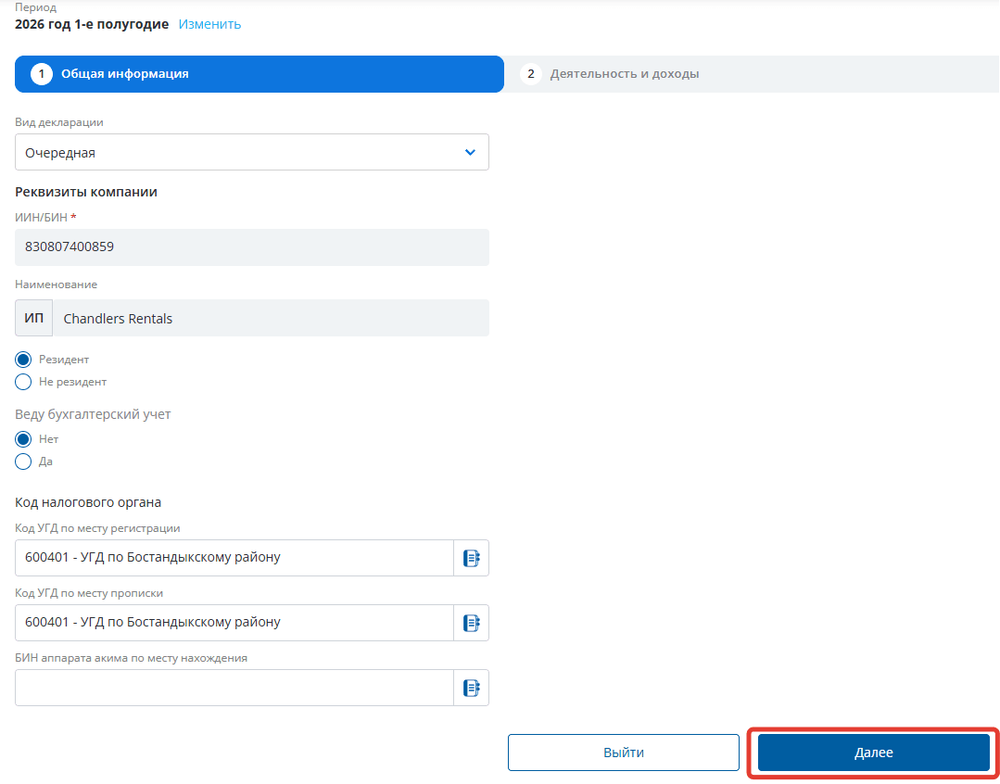This screenshot has height=784, width=1000.
Task: Open reference book for акима БИН
Action: click(471, 688)
